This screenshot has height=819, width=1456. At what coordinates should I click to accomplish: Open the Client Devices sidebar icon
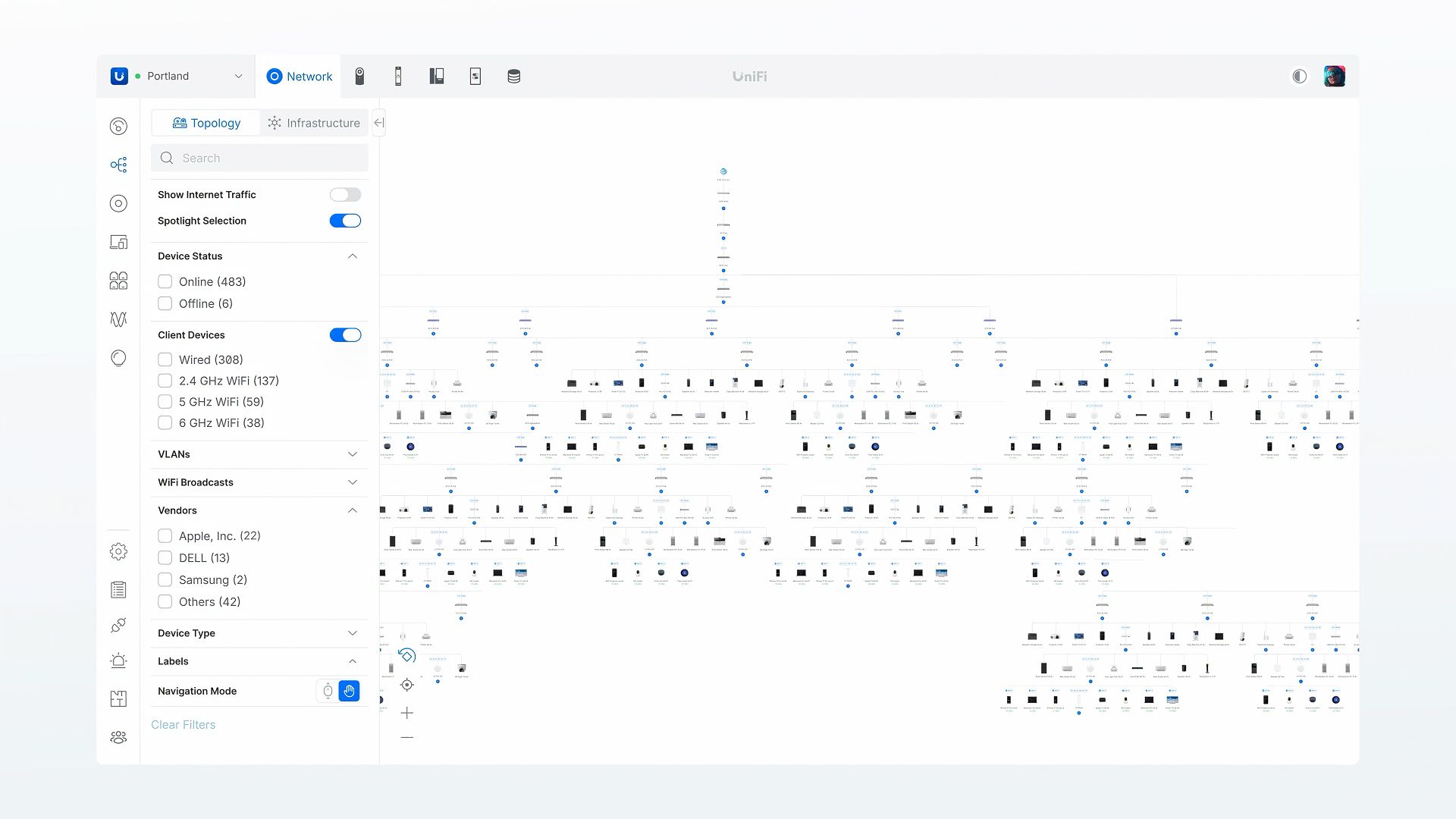pos(118,242)
